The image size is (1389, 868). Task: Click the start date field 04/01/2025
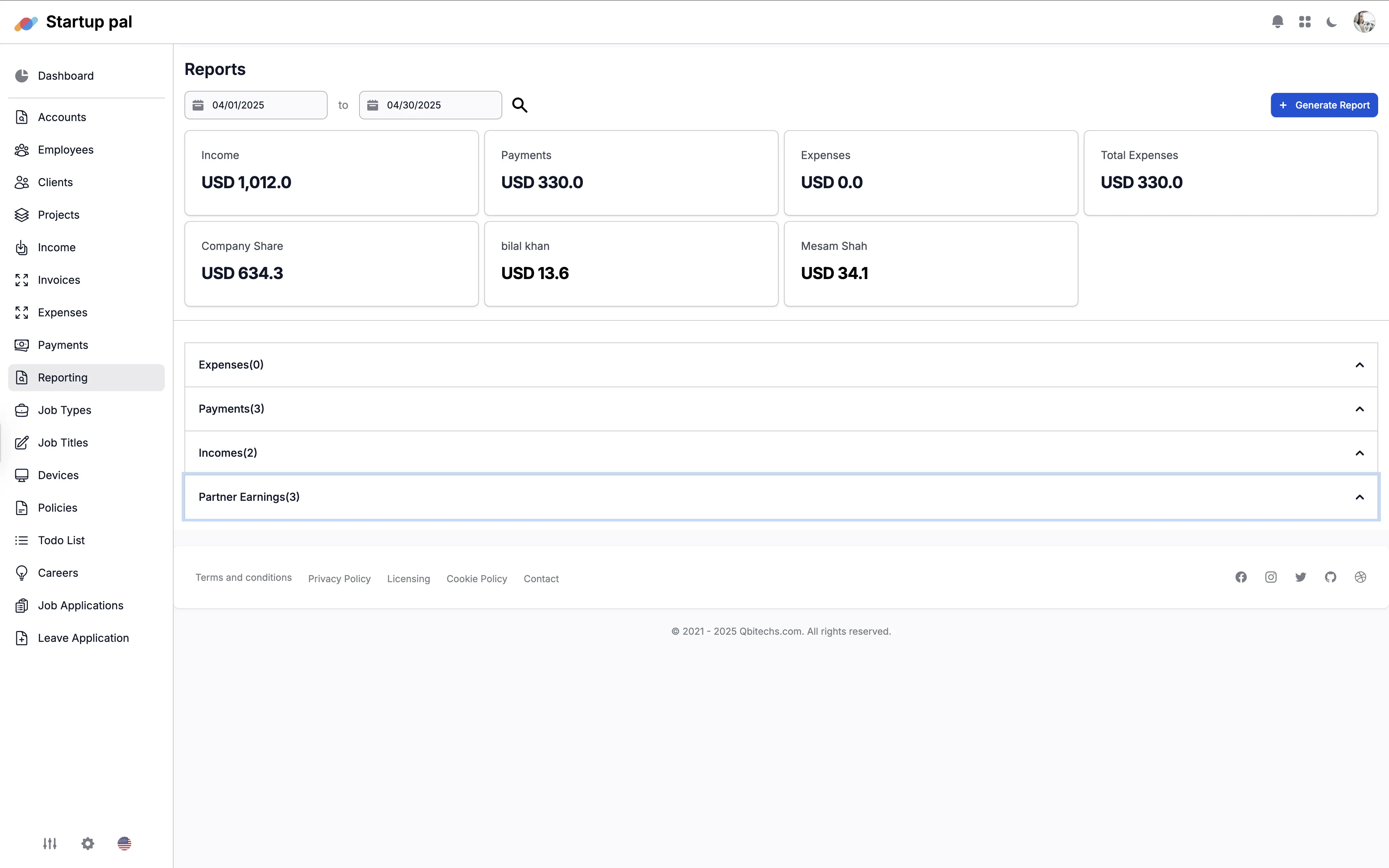(256, 105)
